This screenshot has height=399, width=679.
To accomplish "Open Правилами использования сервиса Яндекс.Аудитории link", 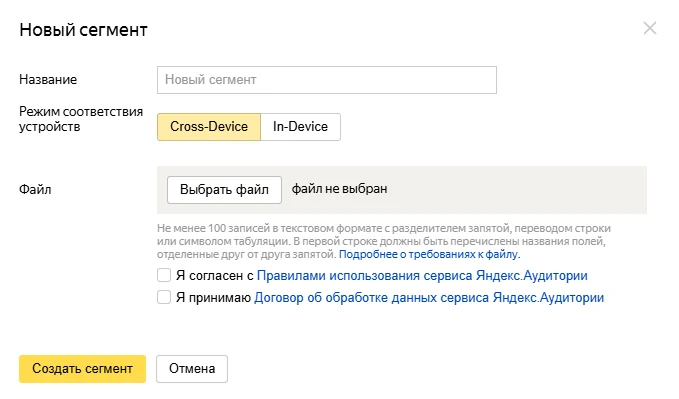I will pos(422,276).
